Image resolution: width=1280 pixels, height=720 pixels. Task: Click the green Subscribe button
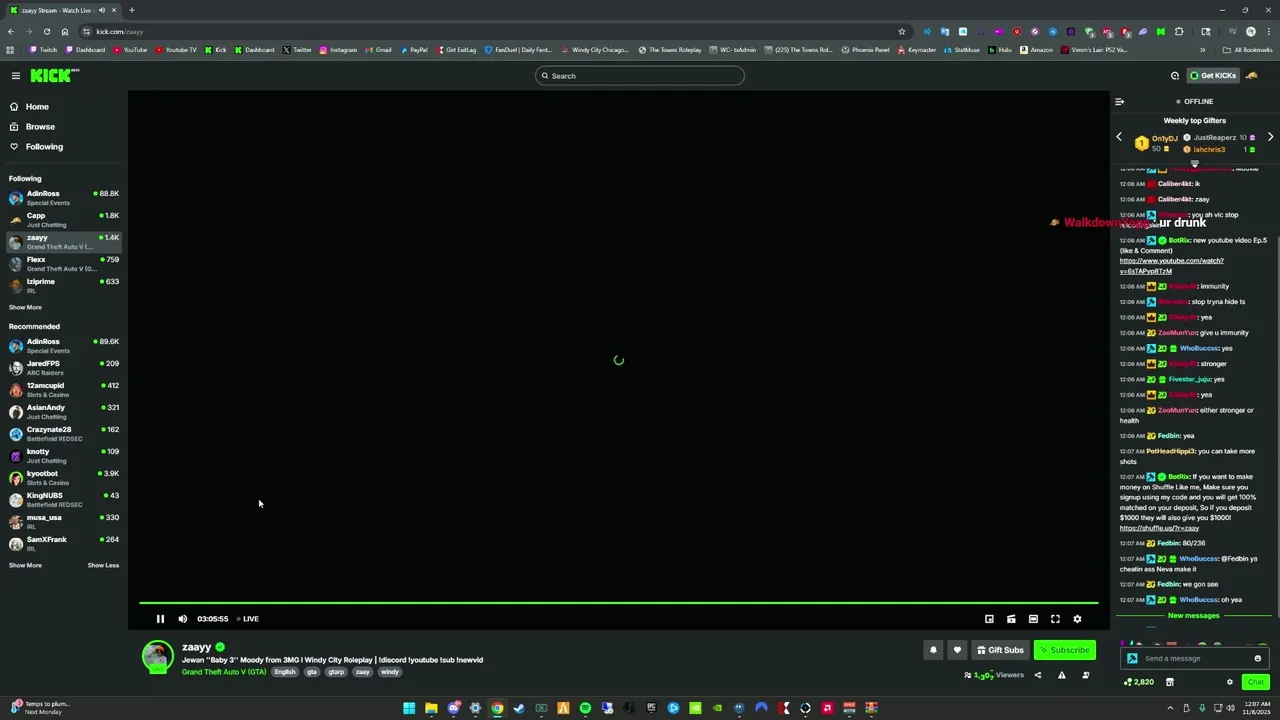(x=1064, y=650)
